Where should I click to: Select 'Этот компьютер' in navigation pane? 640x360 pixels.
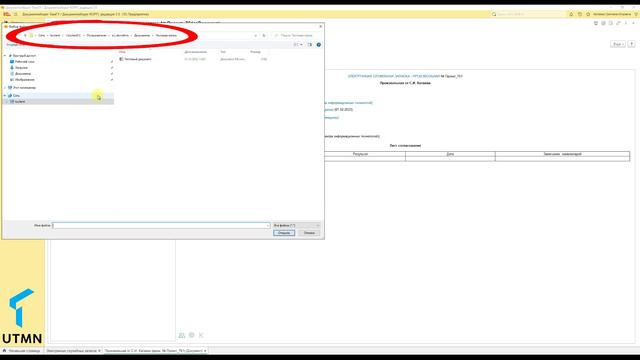[24, 88]
